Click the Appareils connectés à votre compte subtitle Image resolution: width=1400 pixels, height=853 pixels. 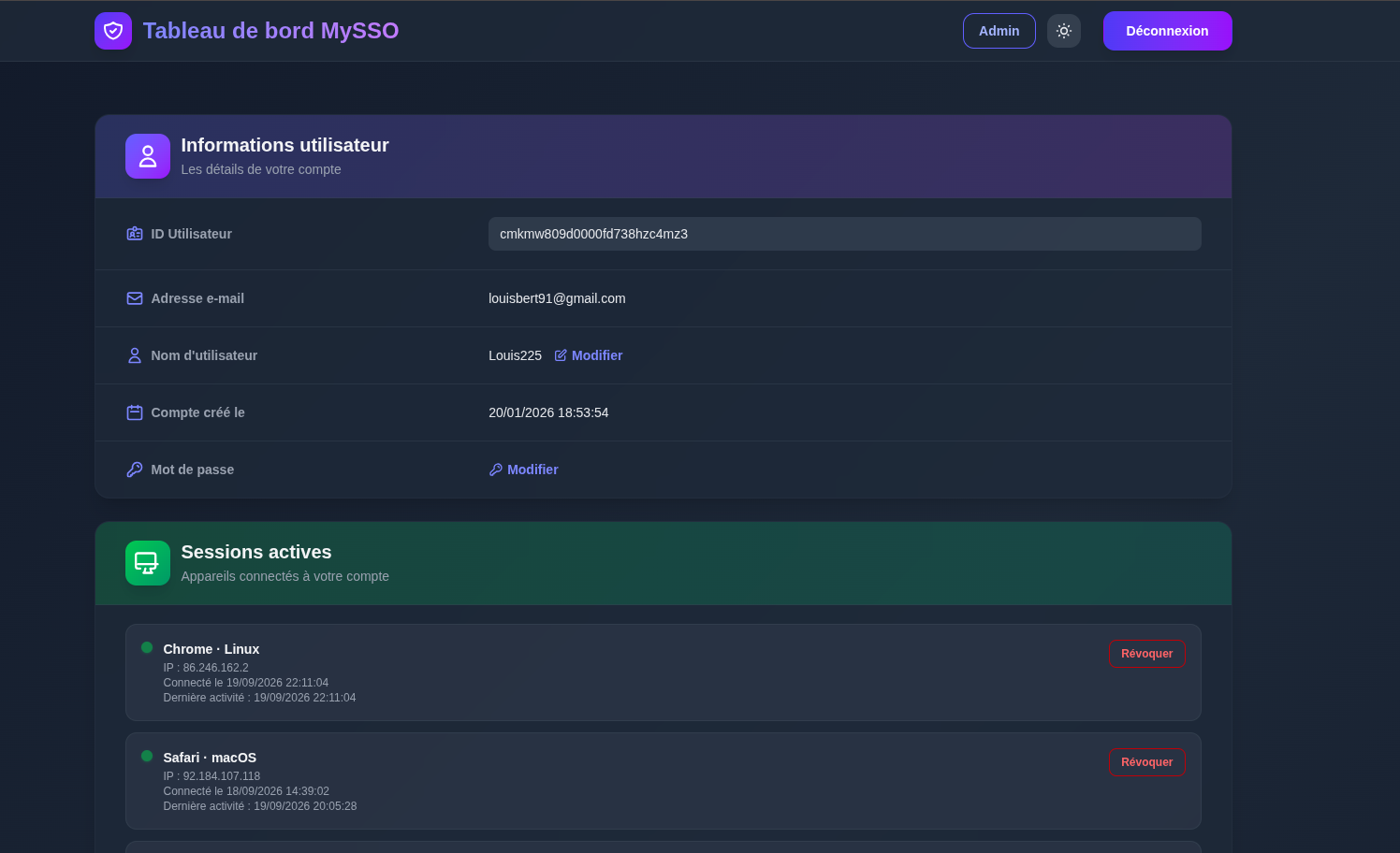[x=285, y=576]
